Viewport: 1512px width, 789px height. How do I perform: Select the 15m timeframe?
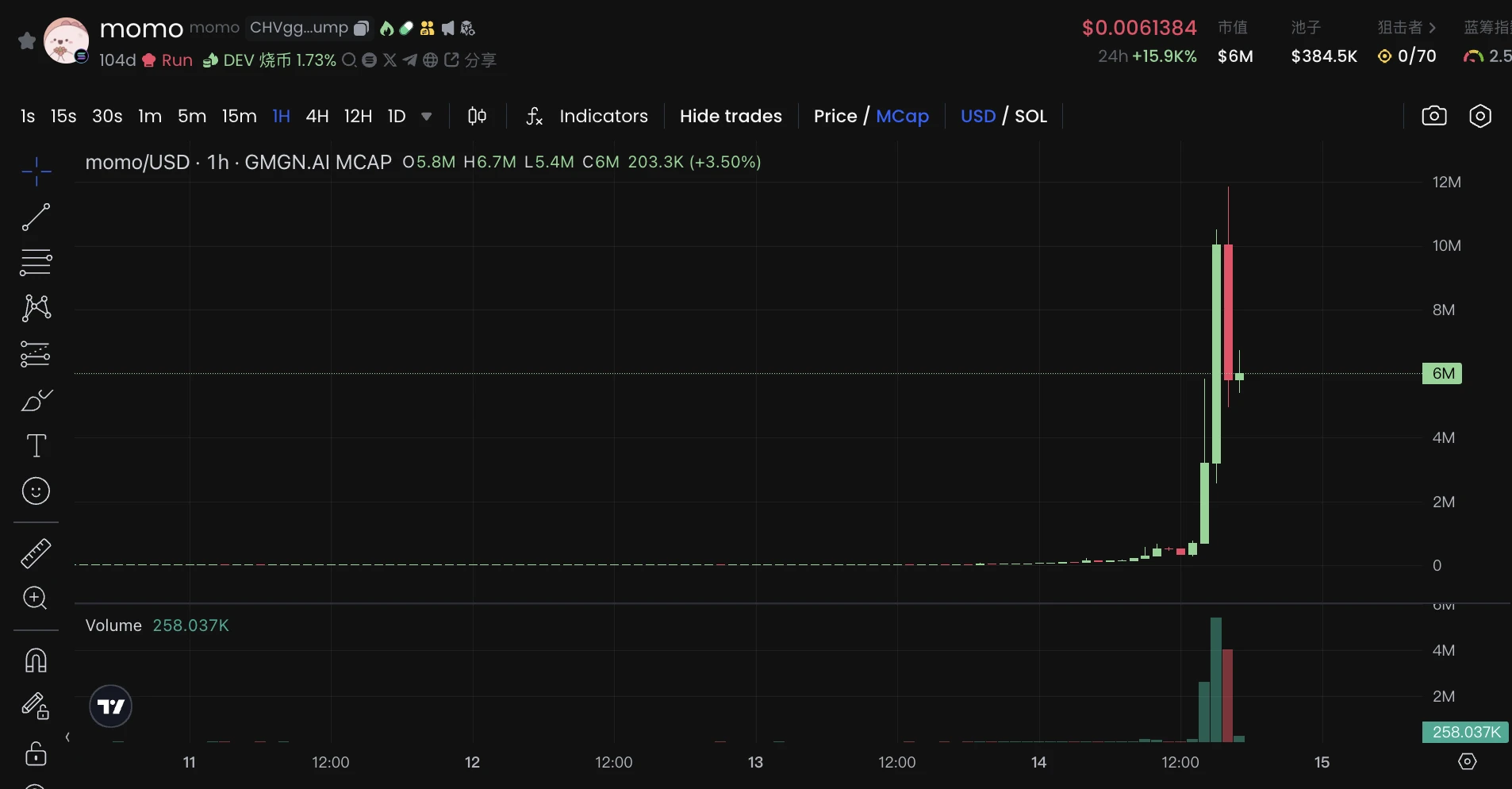(x=240, y=116)
